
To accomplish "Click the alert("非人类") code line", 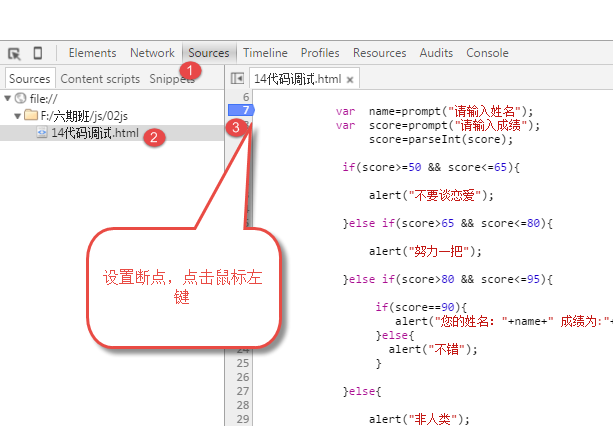I will click(419, 419).
